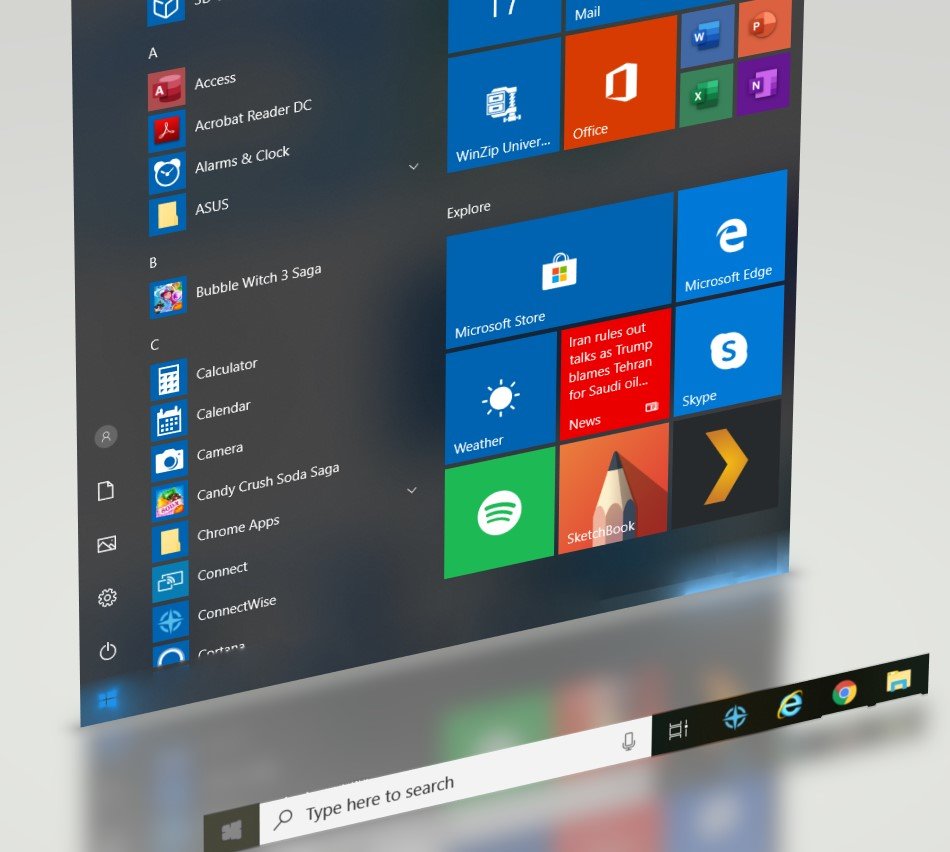Screen dimensions: 950x852
Task: Open the News live tile headline
Action: (x=613, y=372)
